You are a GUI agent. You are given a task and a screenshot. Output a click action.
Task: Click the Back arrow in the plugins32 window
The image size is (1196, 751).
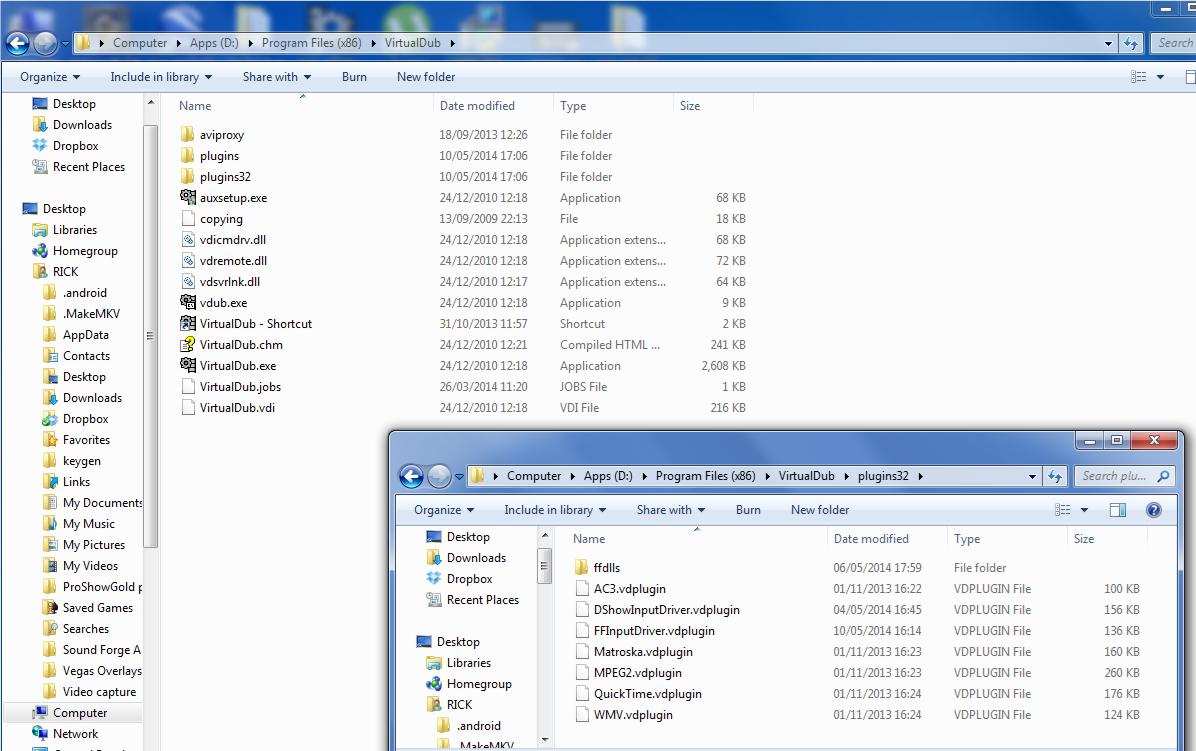tap(412, 477)
